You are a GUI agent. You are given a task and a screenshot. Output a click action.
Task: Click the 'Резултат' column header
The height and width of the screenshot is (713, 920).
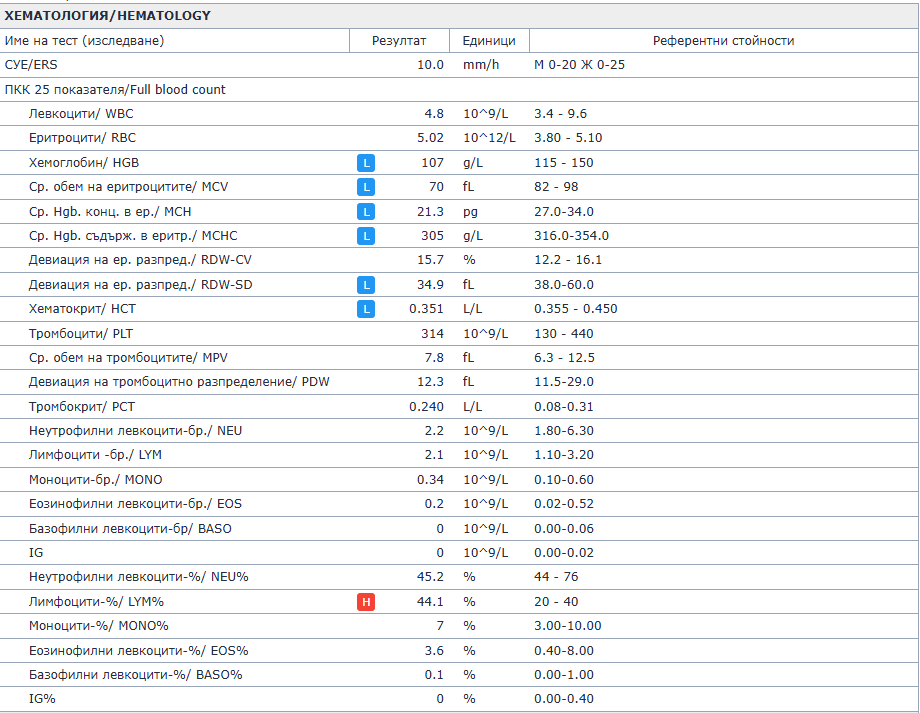click(x=399, y=41)
